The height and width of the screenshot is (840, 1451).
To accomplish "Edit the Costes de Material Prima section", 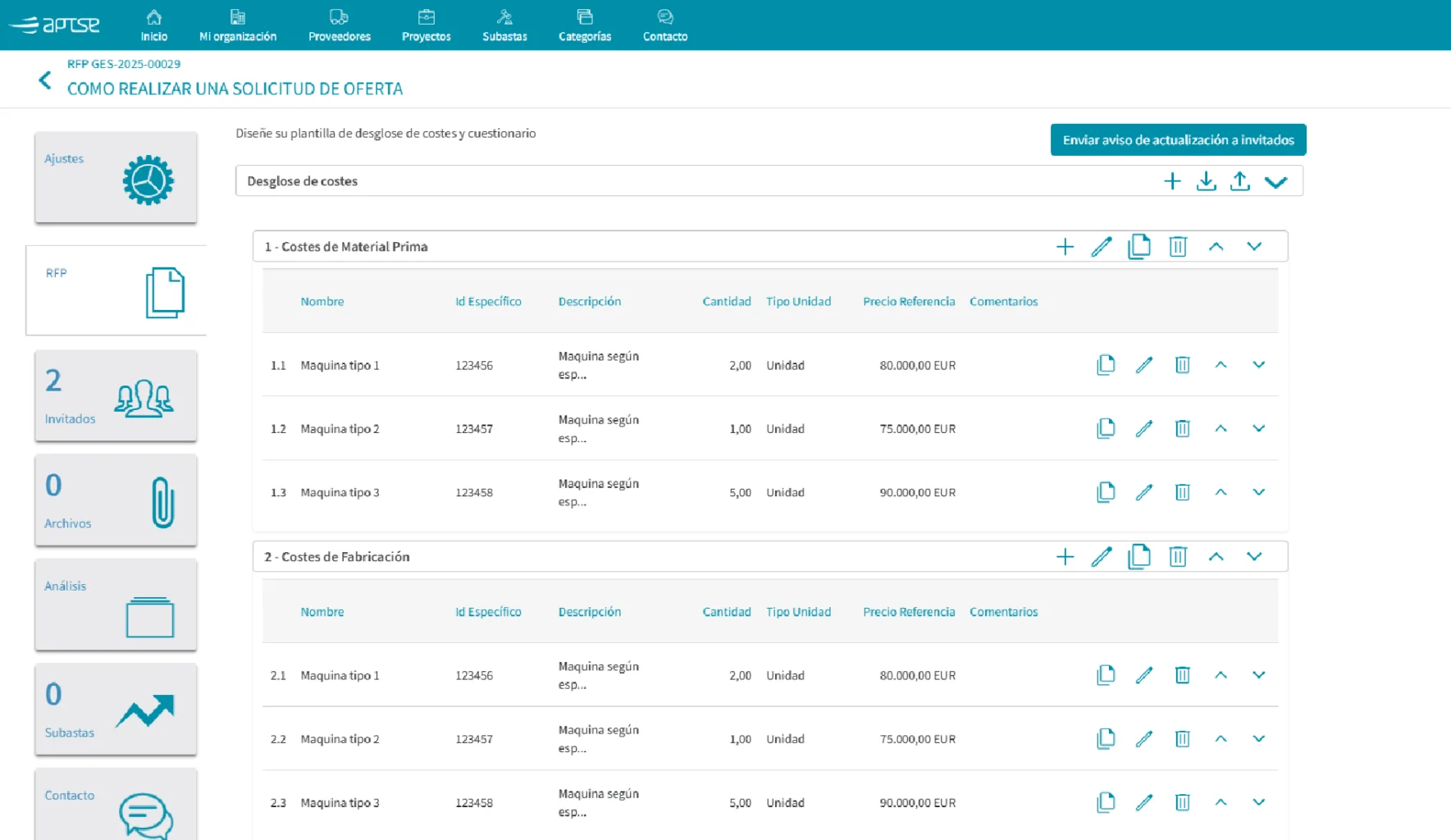I will [1102, 245].
